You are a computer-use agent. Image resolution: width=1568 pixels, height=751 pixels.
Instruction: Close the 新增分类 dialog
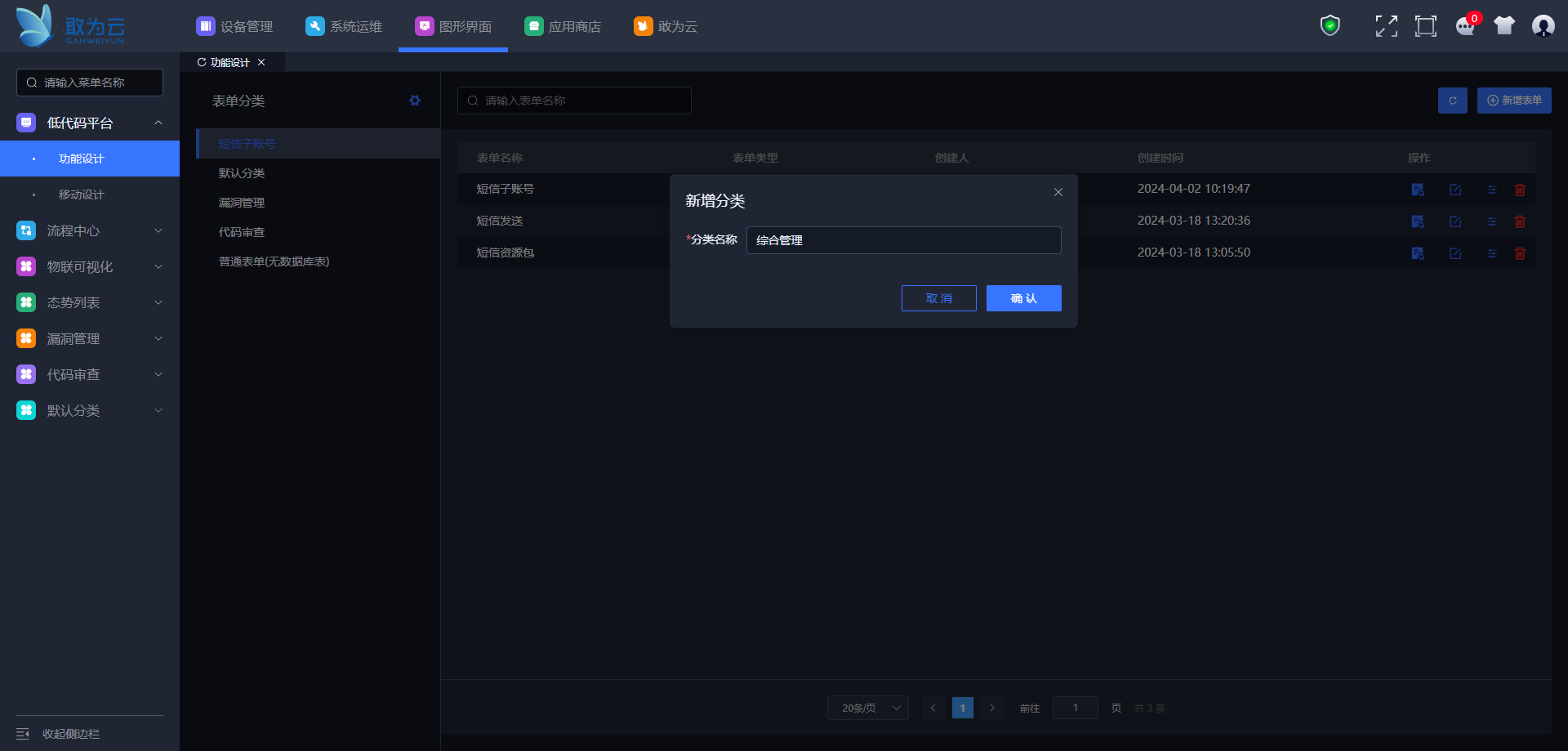(x=1058, y=192)
